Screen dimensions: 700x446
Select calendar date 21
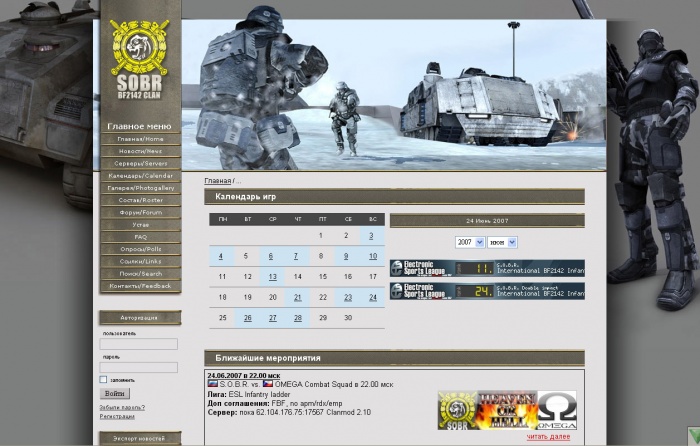[298, 297]
